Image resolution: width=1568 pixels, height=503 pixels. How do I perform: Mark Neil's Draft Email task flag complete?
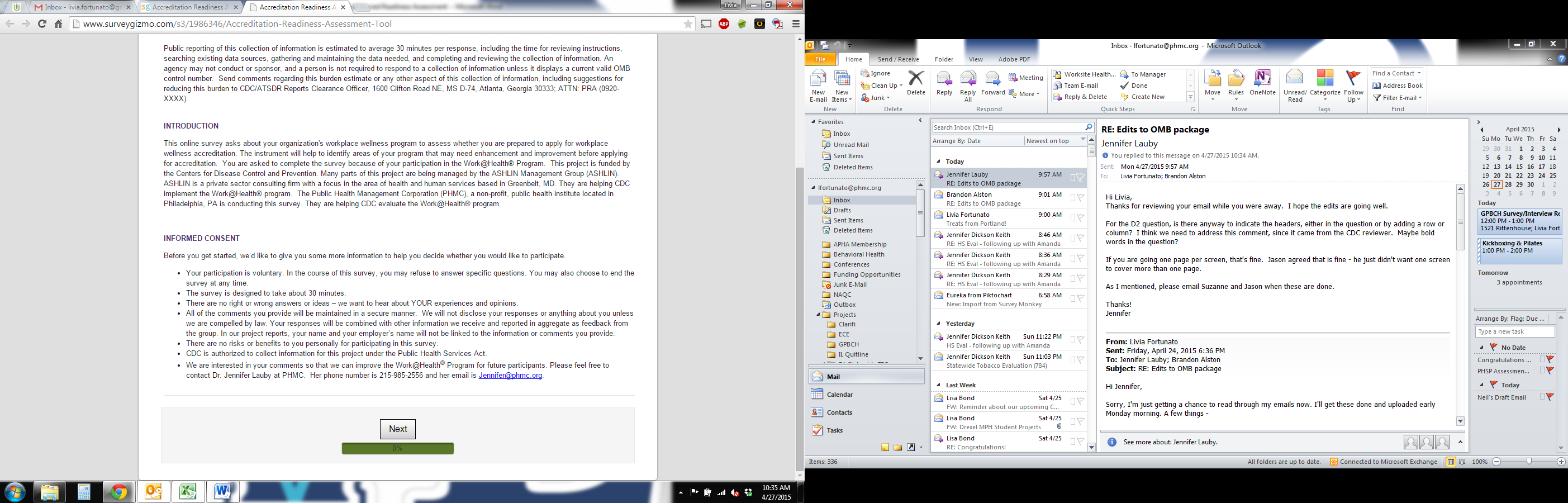pos(1550,397)
